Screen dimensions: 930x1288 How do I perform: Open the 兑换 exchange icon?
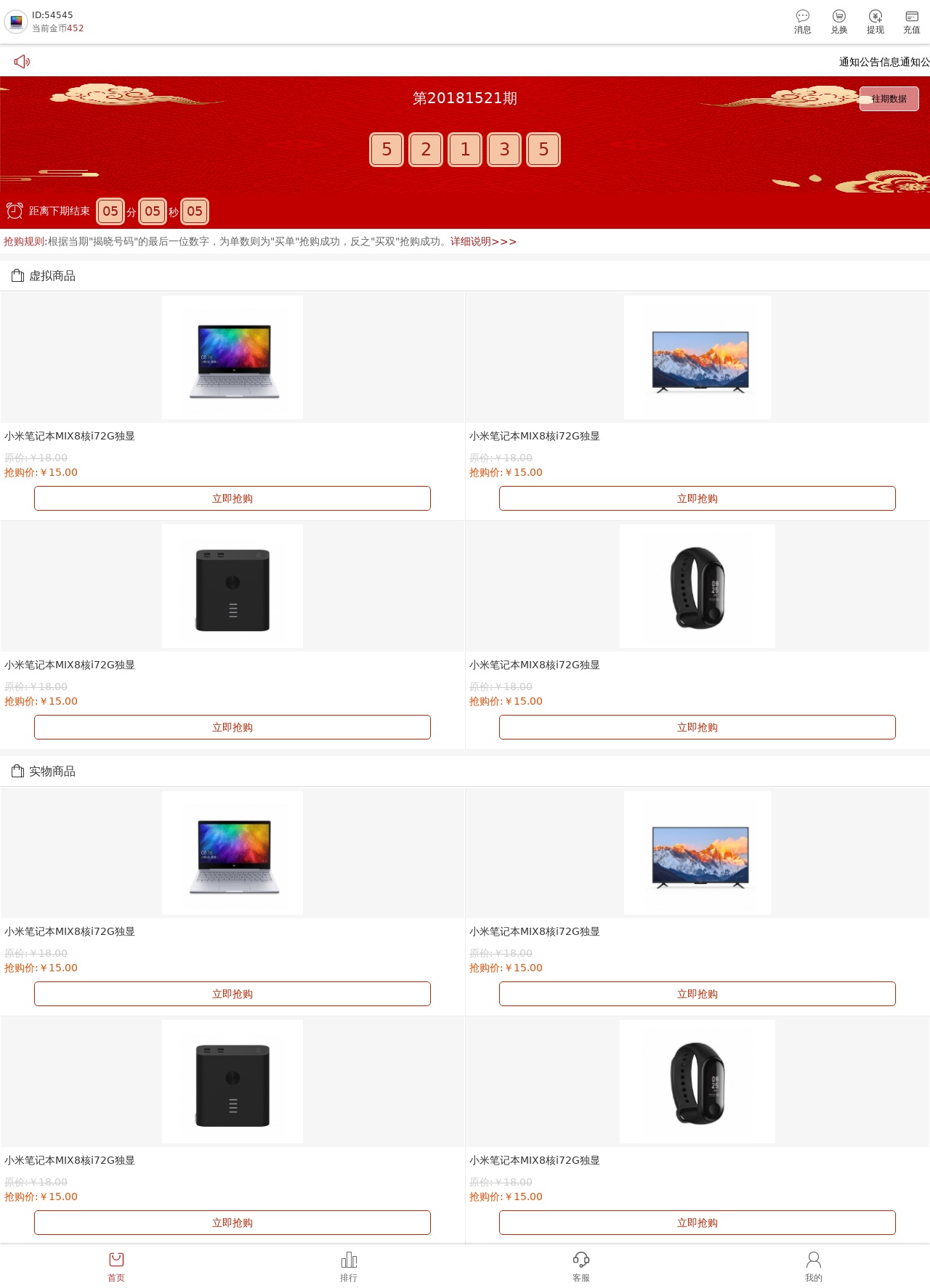(x=838, y=22)
